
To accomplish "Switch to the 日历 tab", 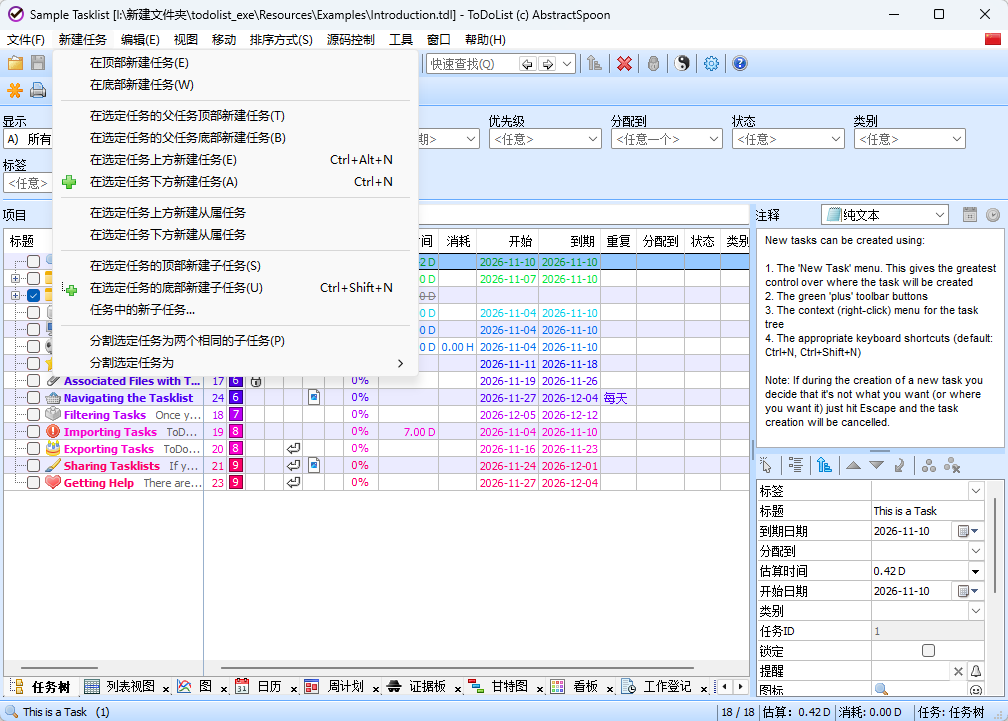I will tap(269, 686).
